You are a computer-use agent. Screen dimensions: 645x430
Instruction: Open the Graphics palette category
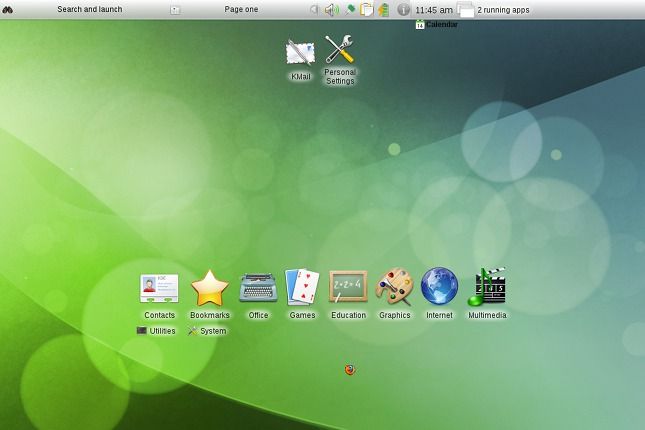[x=394, y=294]
